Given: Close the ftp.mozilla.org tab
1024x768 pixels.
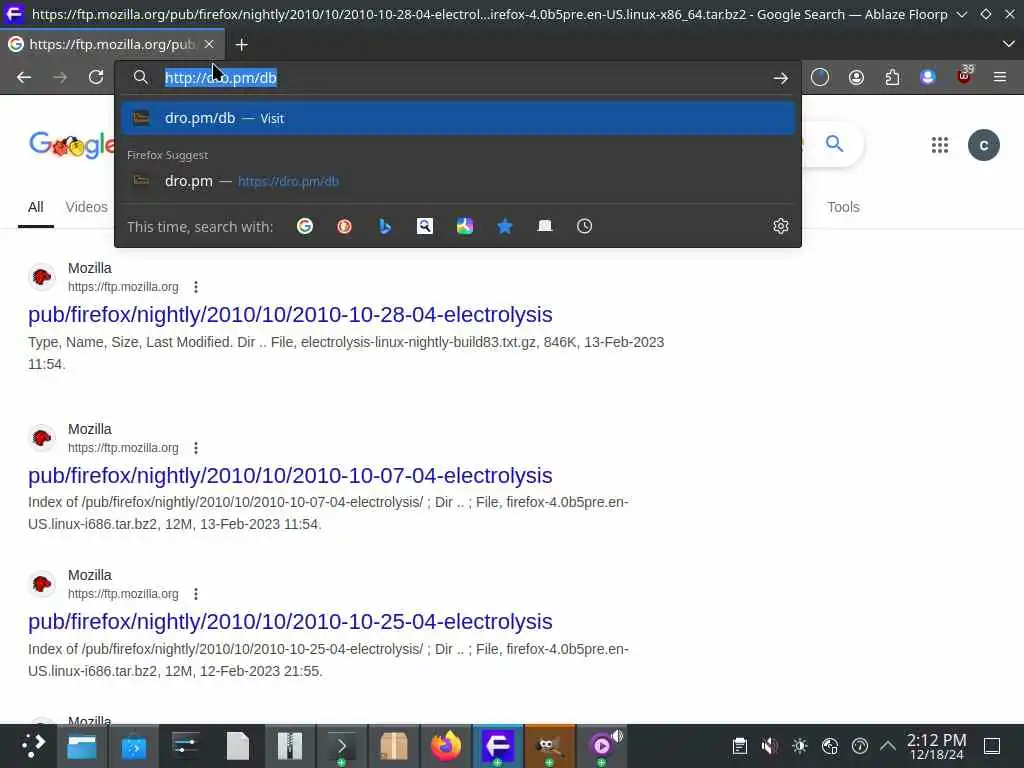Looking at the screenshot, I should (x=209, y=44).
